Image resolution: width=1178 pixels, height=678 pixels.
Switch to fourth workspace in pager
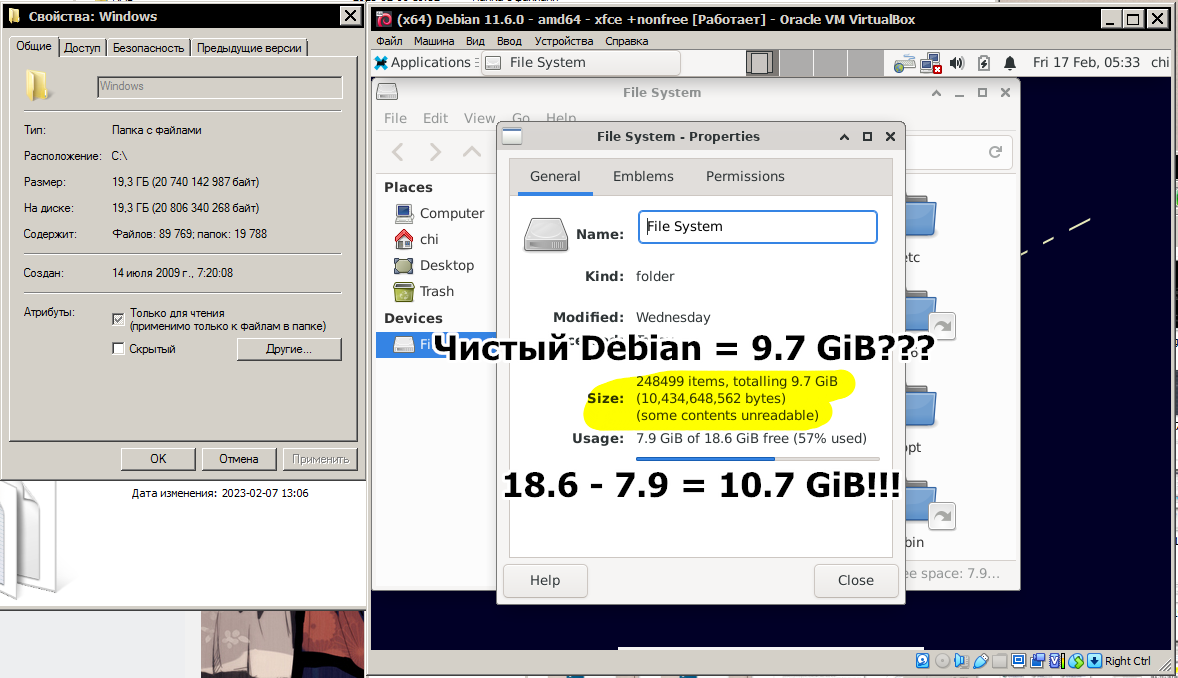[x=865, y=62]
